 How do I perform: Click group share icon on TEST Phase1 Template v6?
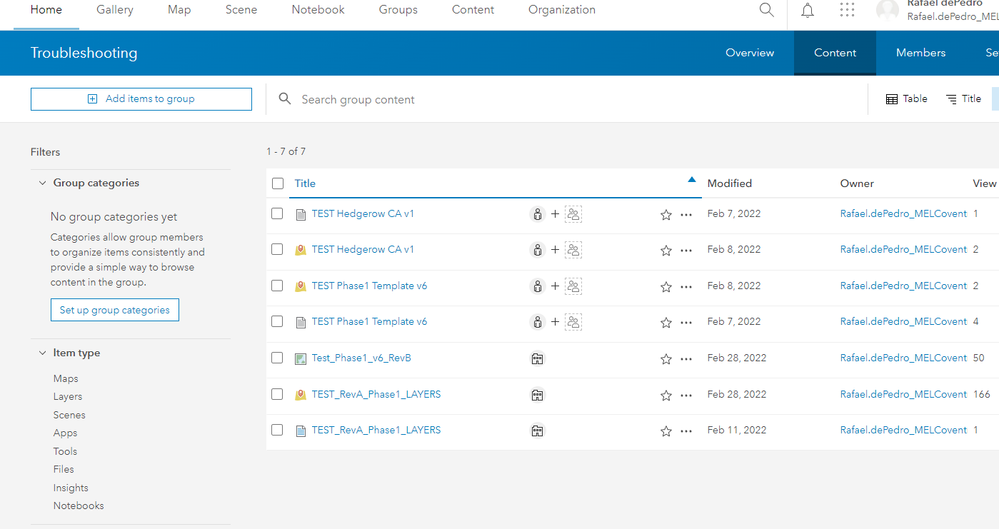coord(573,286)
